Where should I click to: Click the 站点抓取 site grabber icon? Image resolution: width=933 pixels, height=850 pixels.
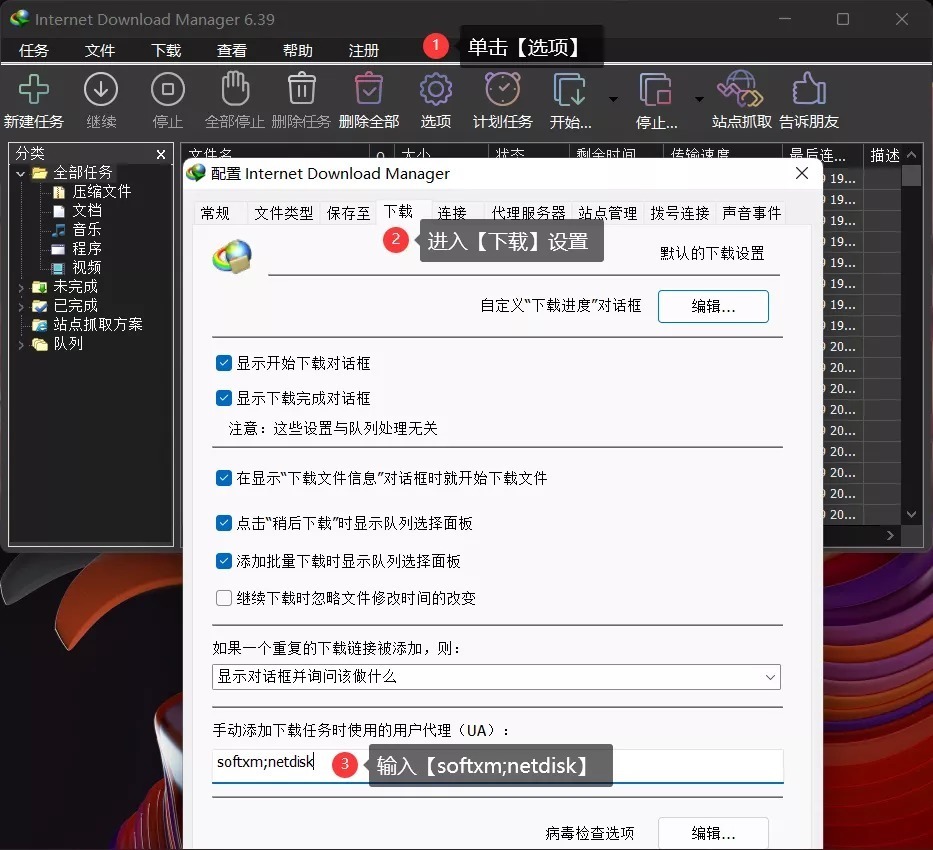(741, 90)
